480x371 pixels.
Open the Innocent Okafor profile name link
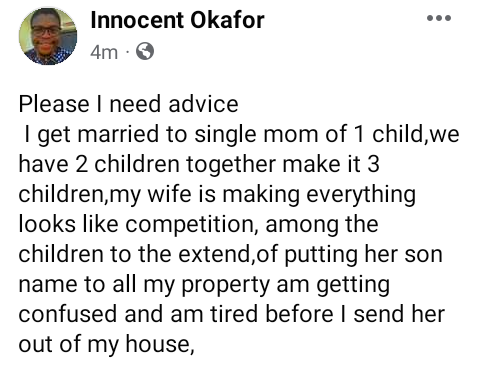177,20
